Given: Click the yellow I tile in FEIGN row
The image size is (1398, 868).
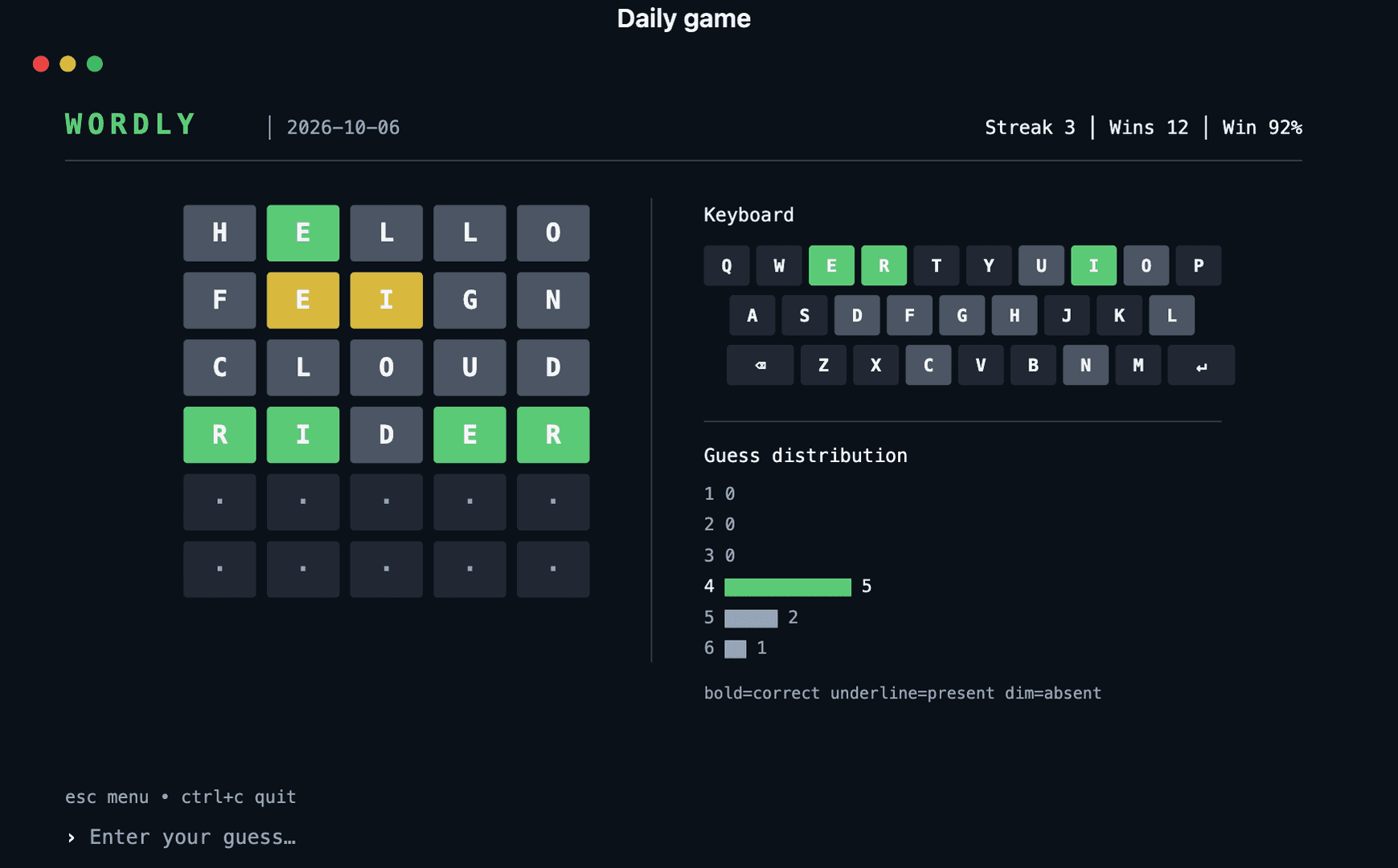Looking at the screenshot, I should [387, 300].
